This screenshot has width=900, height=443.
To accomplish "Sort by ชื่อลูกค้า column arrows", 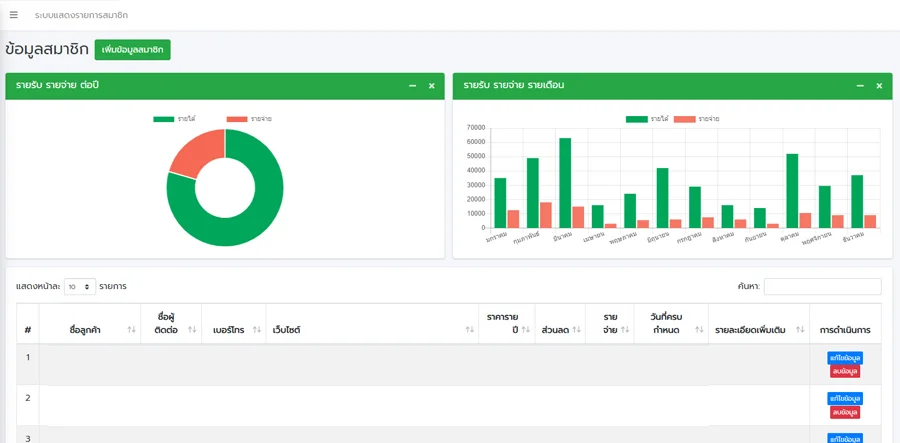I will click(x=131, y=329).
